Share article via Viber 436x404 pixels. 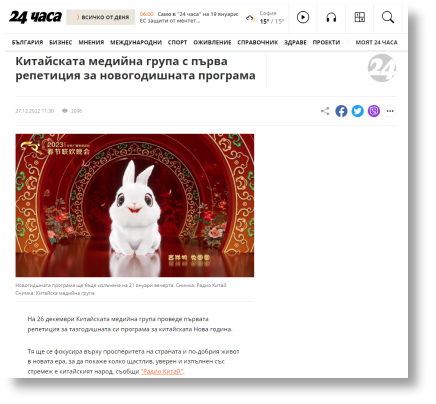(x=374, y=111)
